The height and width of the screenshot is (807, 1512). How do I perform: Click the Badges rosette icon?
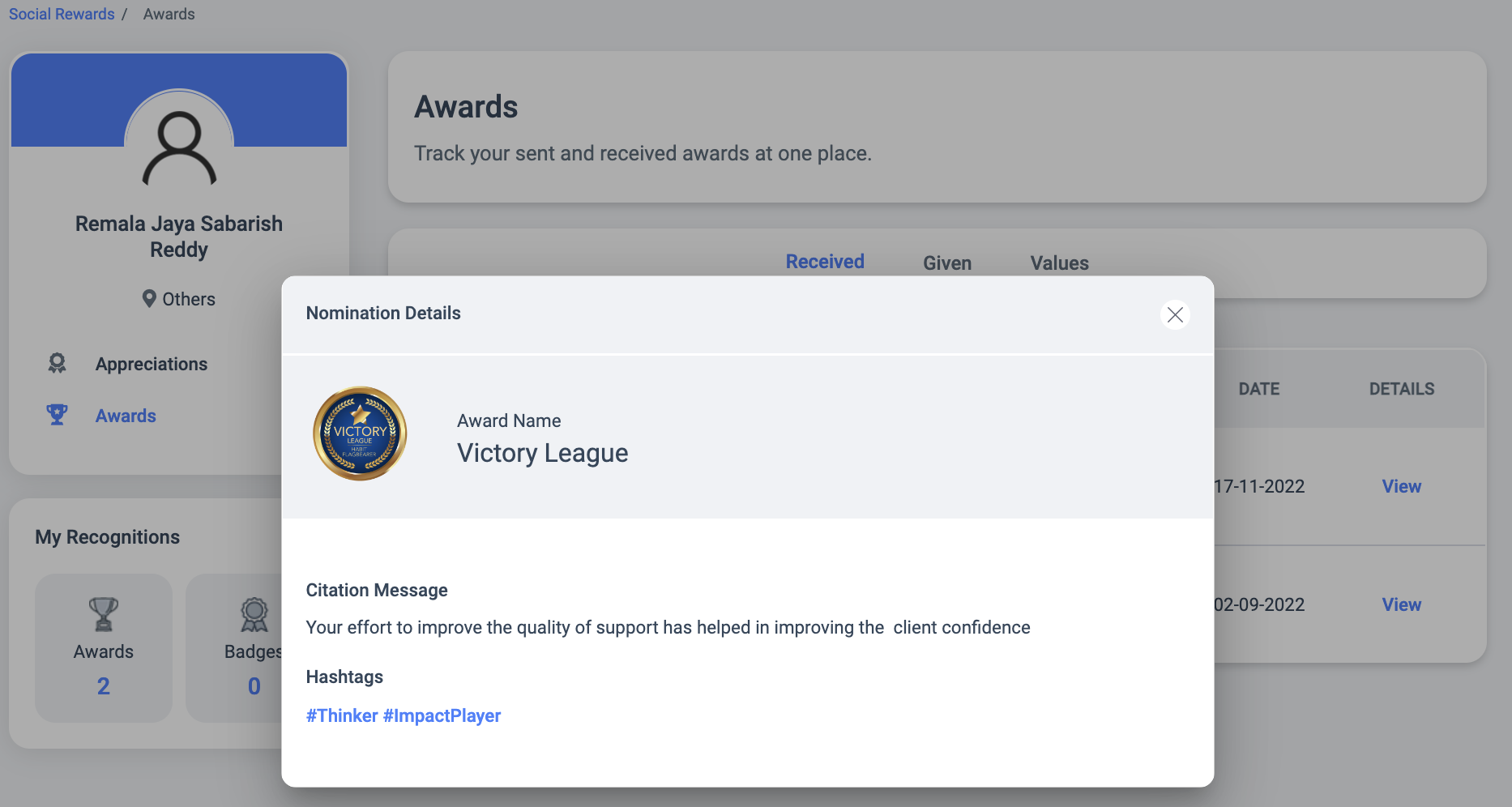254,615
